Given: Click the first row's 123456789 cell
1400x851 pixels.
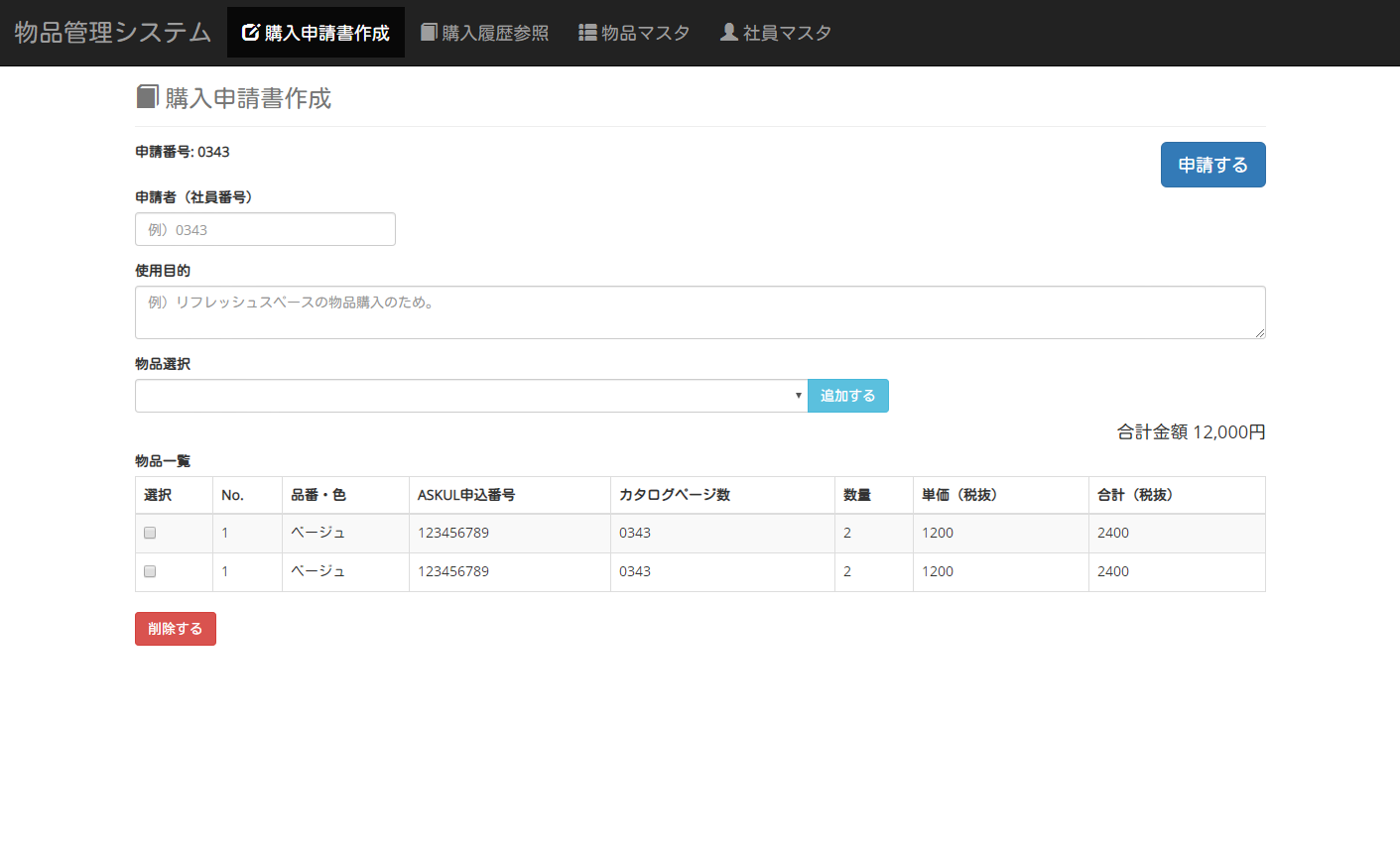Looking at the screenshot, I should (x=453, y=533).
